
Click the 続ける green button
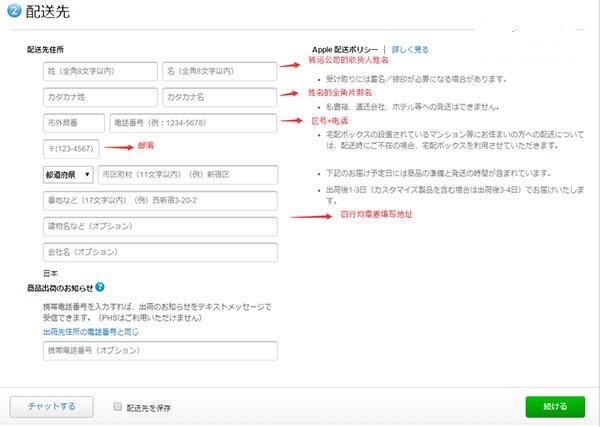tap(557, 406)
